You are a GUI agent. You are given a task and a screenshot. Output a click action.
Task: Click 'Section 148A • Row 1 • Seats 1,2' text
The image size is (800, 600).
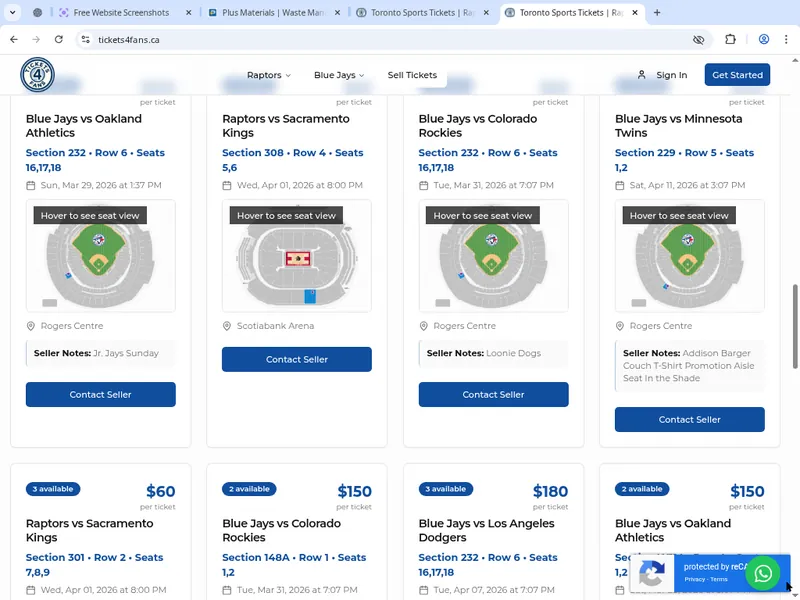(x=294, y=565)
